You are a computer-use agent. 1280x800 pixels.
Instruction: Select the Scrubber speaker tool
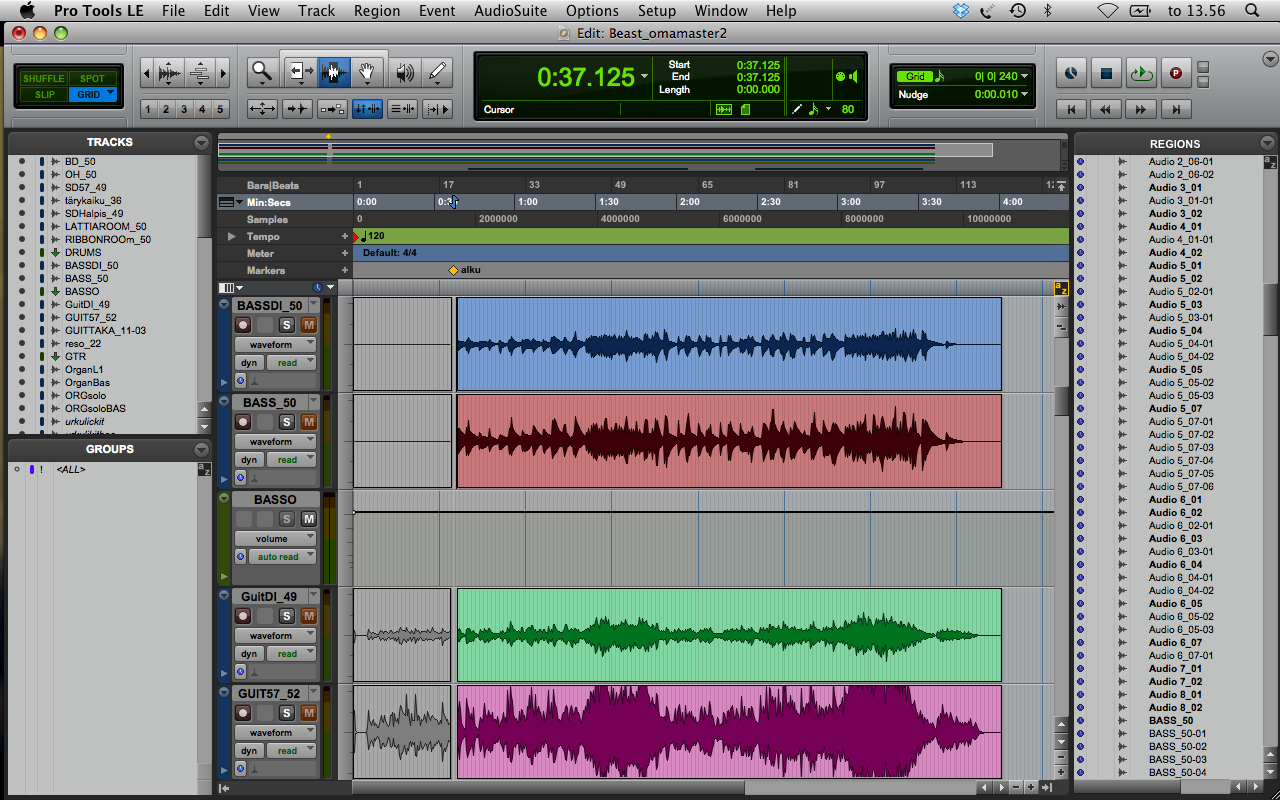pos(404,72)
